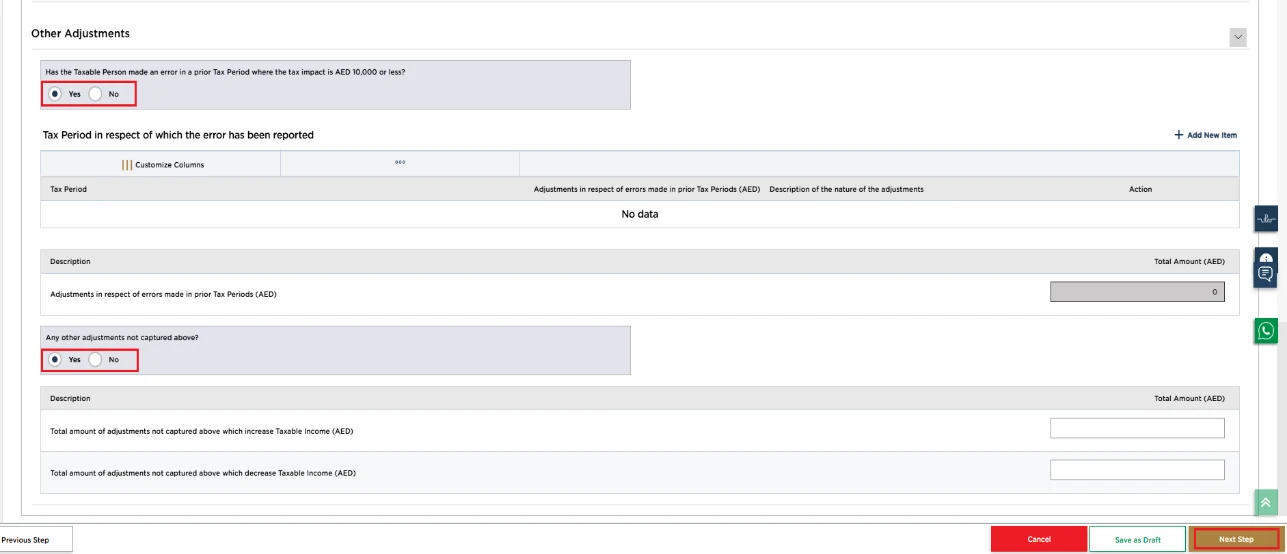Open Customize Columns option

(x=163, y=165)
